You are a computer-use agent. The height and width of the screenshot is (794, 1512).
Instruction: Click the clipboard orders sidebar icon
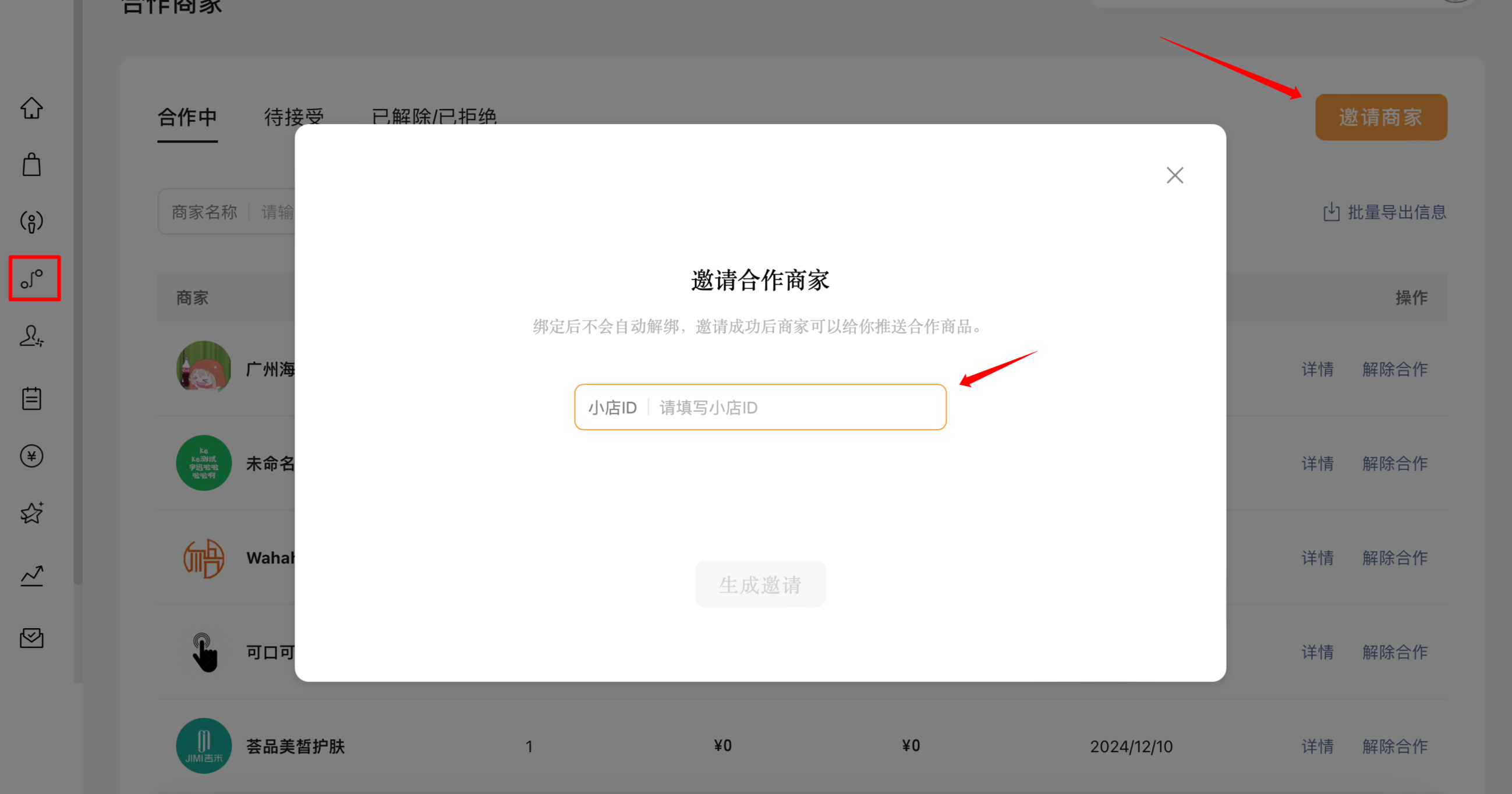[31, 399]
